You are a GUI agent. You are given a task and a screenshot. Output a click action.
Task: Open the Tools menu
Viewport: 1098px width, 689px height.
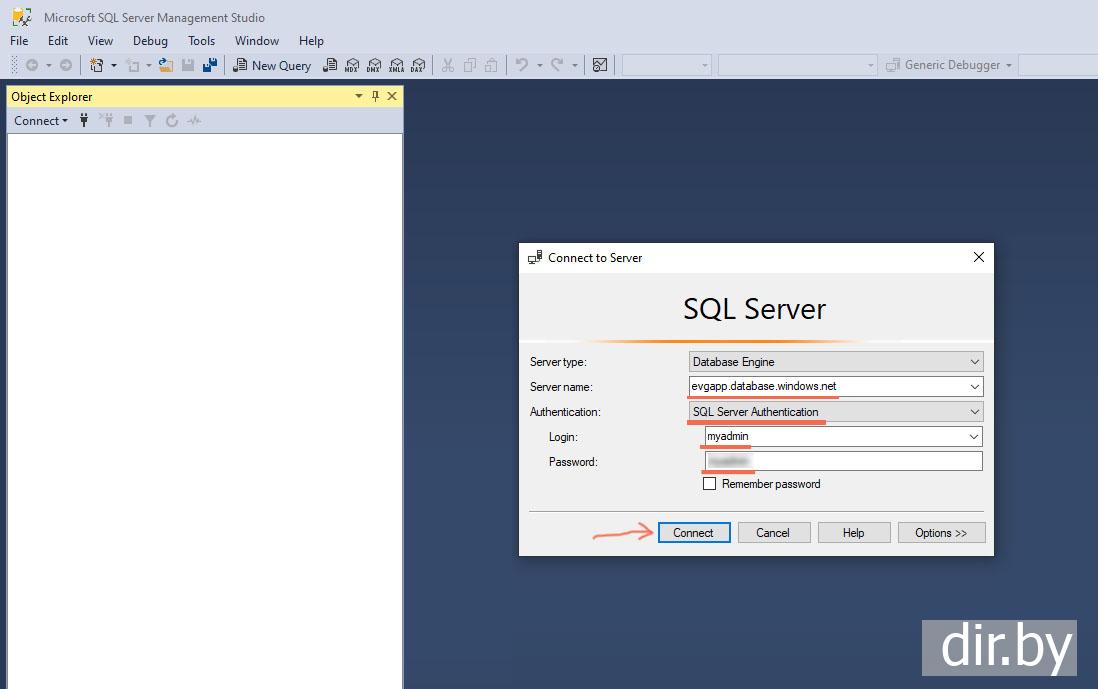[x=201, y=41]
